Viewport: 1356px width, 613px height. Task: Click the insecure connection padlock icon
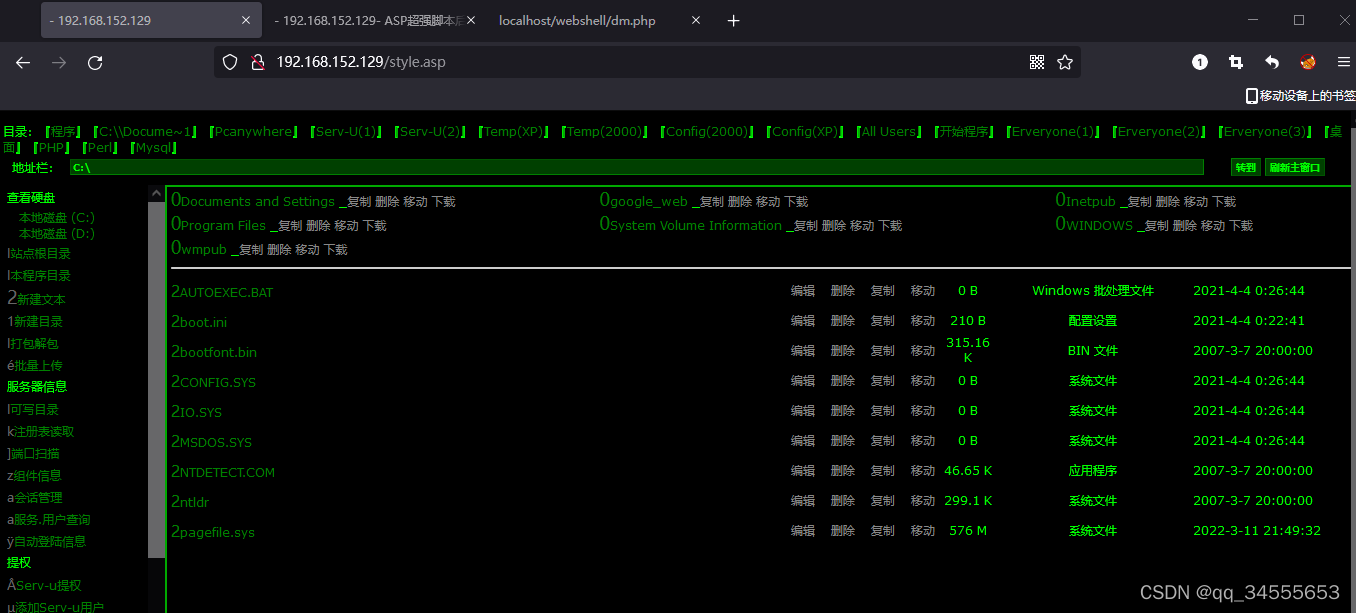256,62
